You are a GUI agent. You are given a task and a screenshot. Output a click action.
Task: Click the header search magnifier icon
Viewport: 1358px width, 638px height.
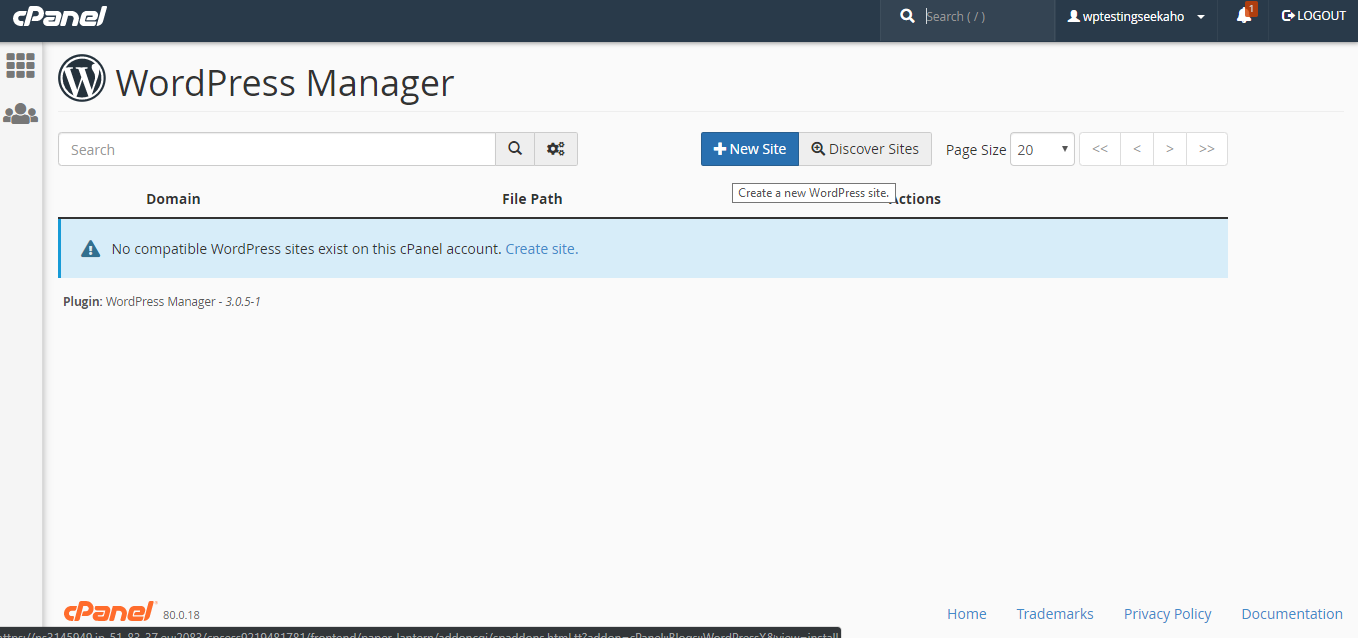[907, 16]
